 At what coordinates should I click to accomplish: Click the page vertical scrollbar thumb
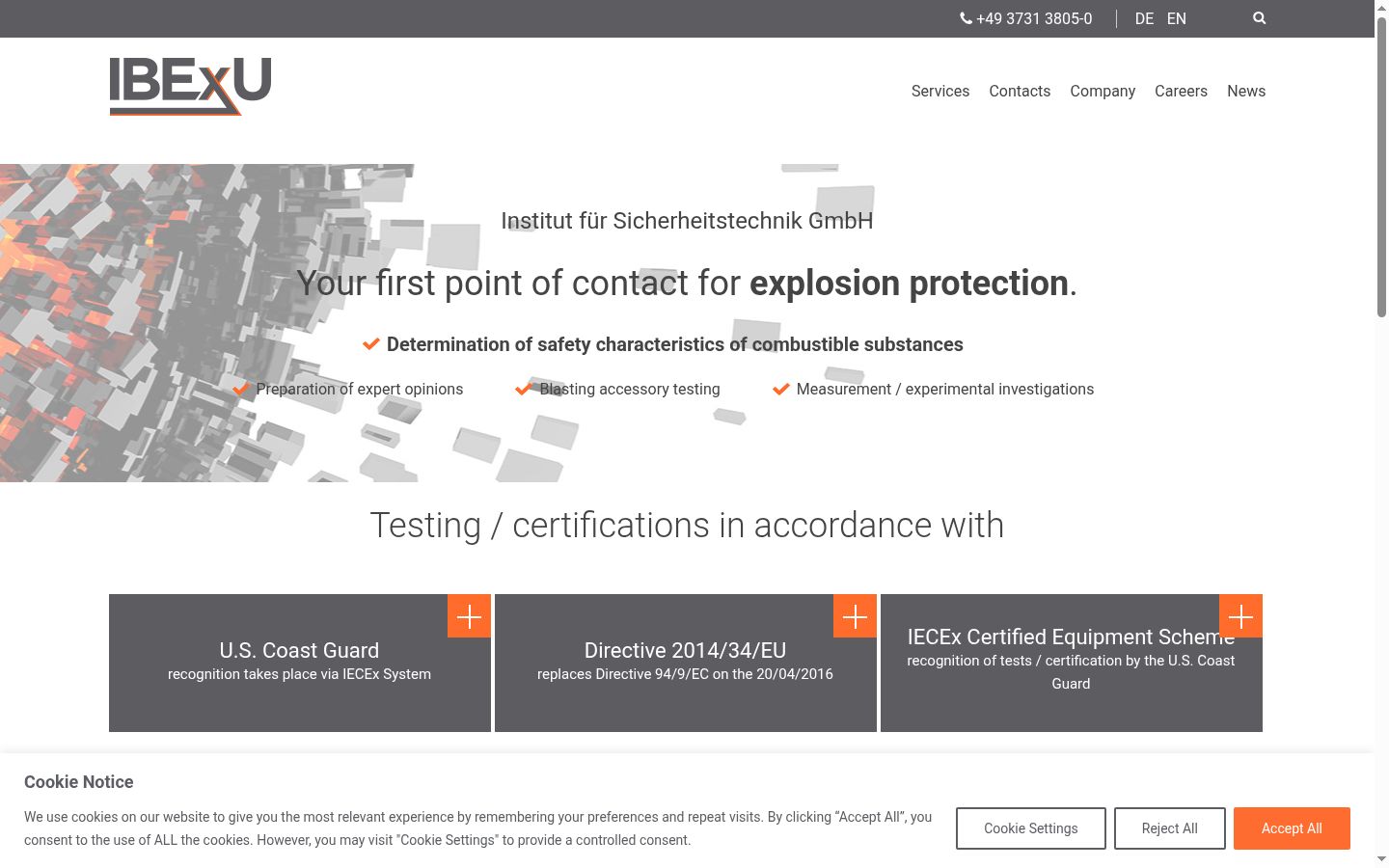[1381, 169]
